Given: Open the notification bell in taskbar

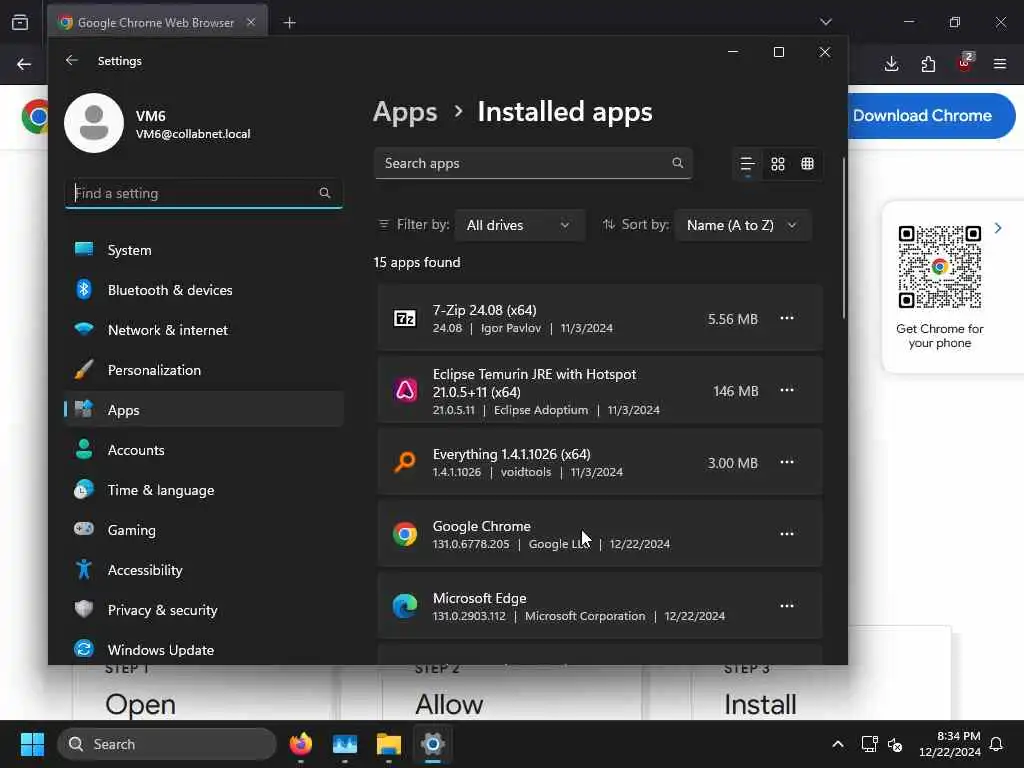Looking at the screenshot, I should [x=996, y=744].
